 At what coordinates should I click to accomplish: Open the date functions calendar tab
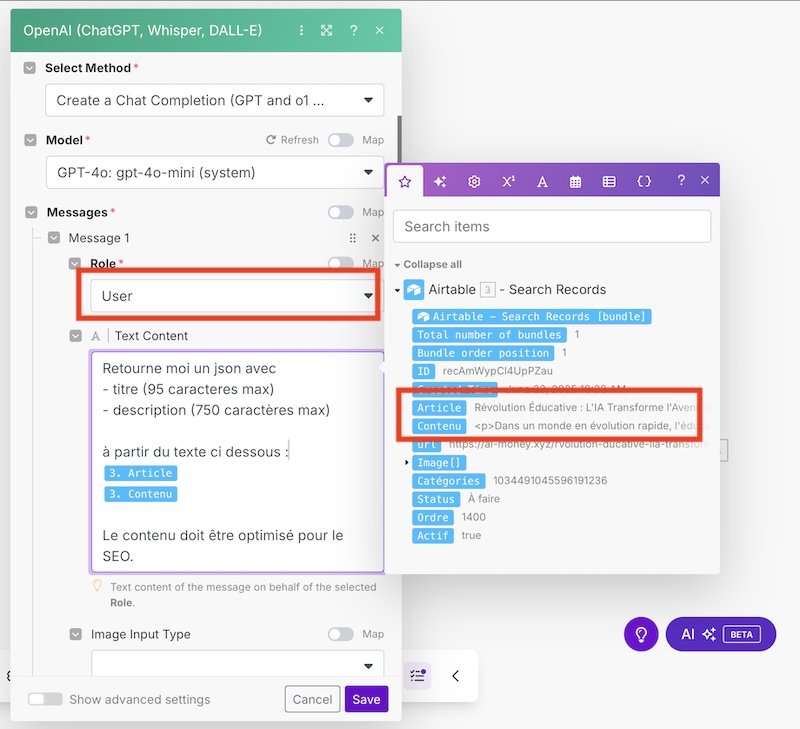(x=575, y=182)
